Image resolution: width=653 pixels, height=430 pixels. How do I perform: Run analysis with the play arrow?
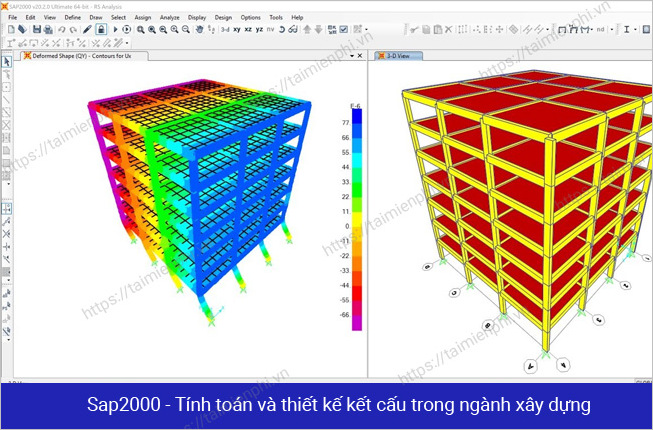point(115,29)
